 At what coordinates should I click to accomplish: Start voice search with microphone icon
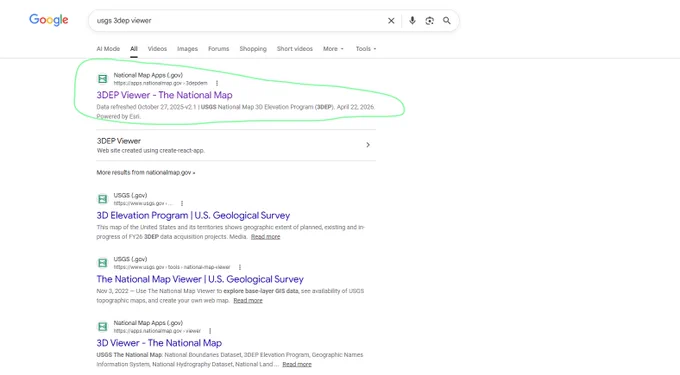point(412,20)
